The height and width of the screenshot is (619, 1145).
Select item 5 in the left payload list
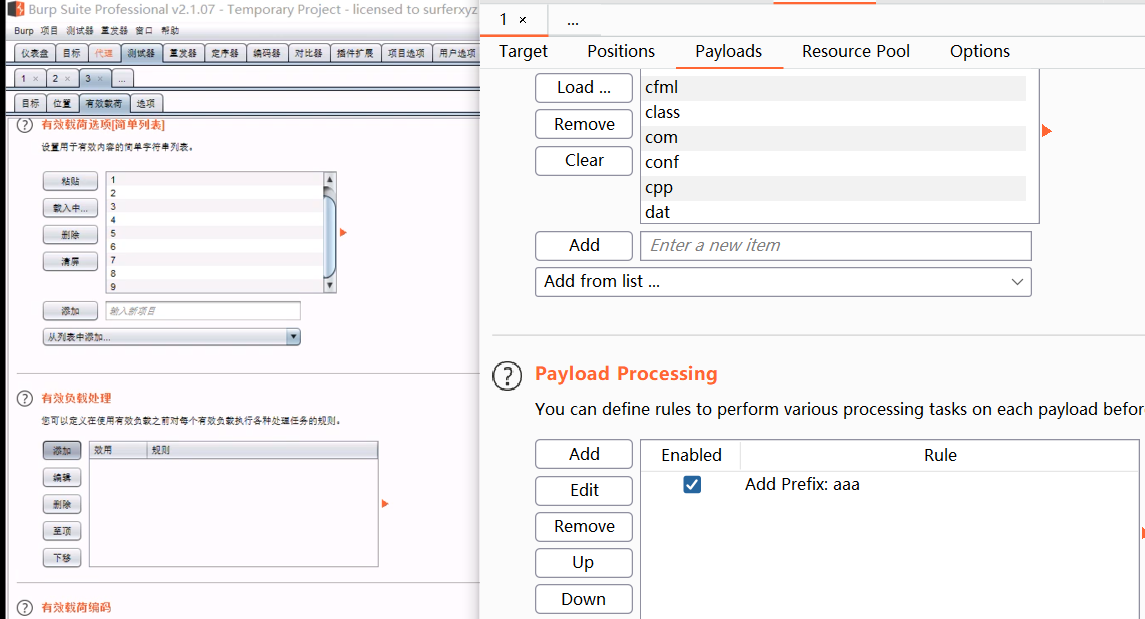point(215,233)
